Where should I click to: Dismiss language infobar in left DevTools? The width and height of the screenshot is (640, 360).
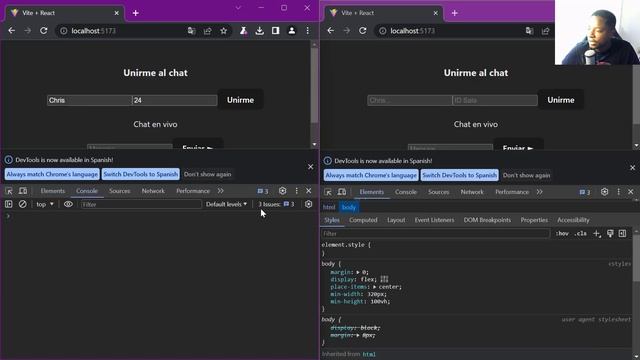311,167
